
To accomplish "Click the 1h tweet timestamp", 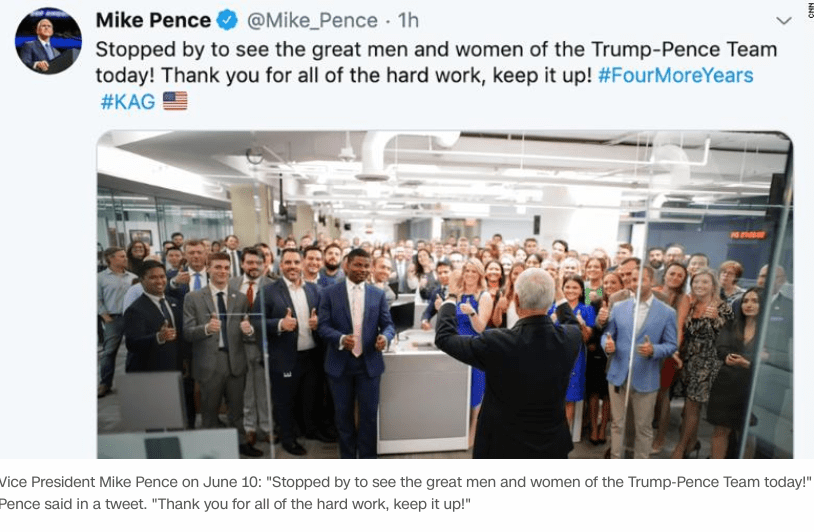I will (408, 21).
